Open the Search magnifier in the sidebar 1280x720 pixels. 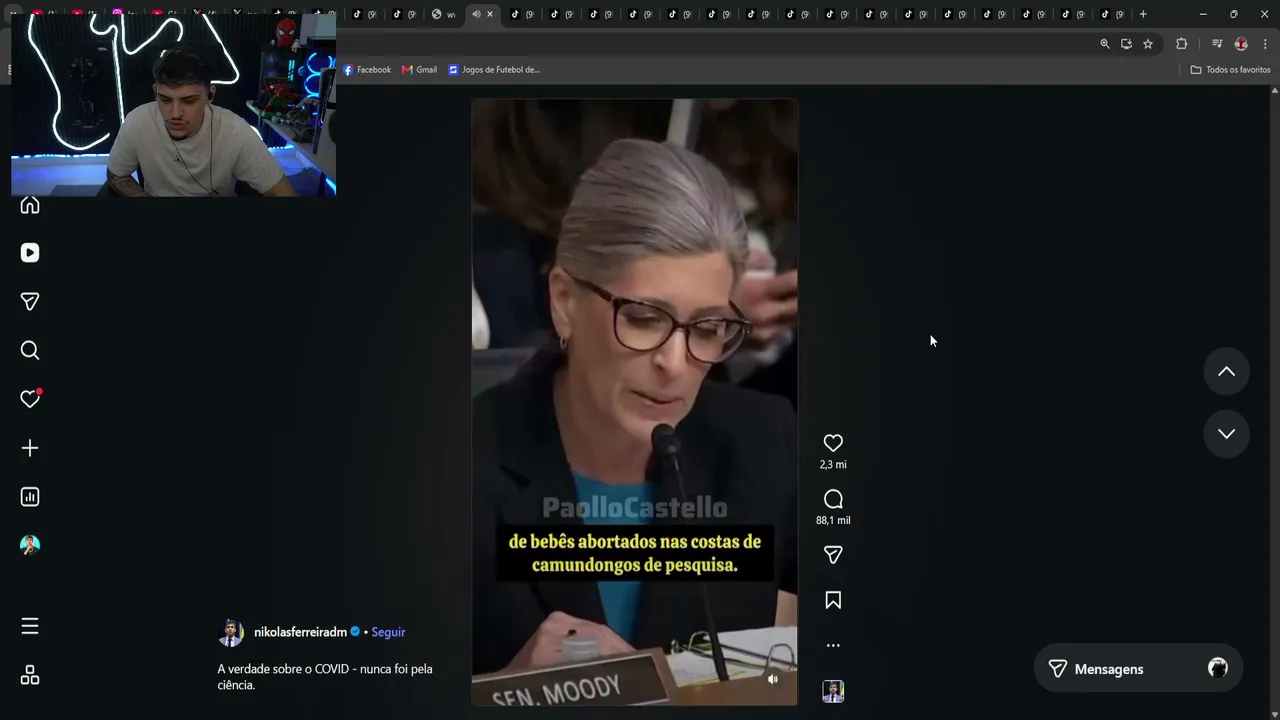(x=30, y=350)
